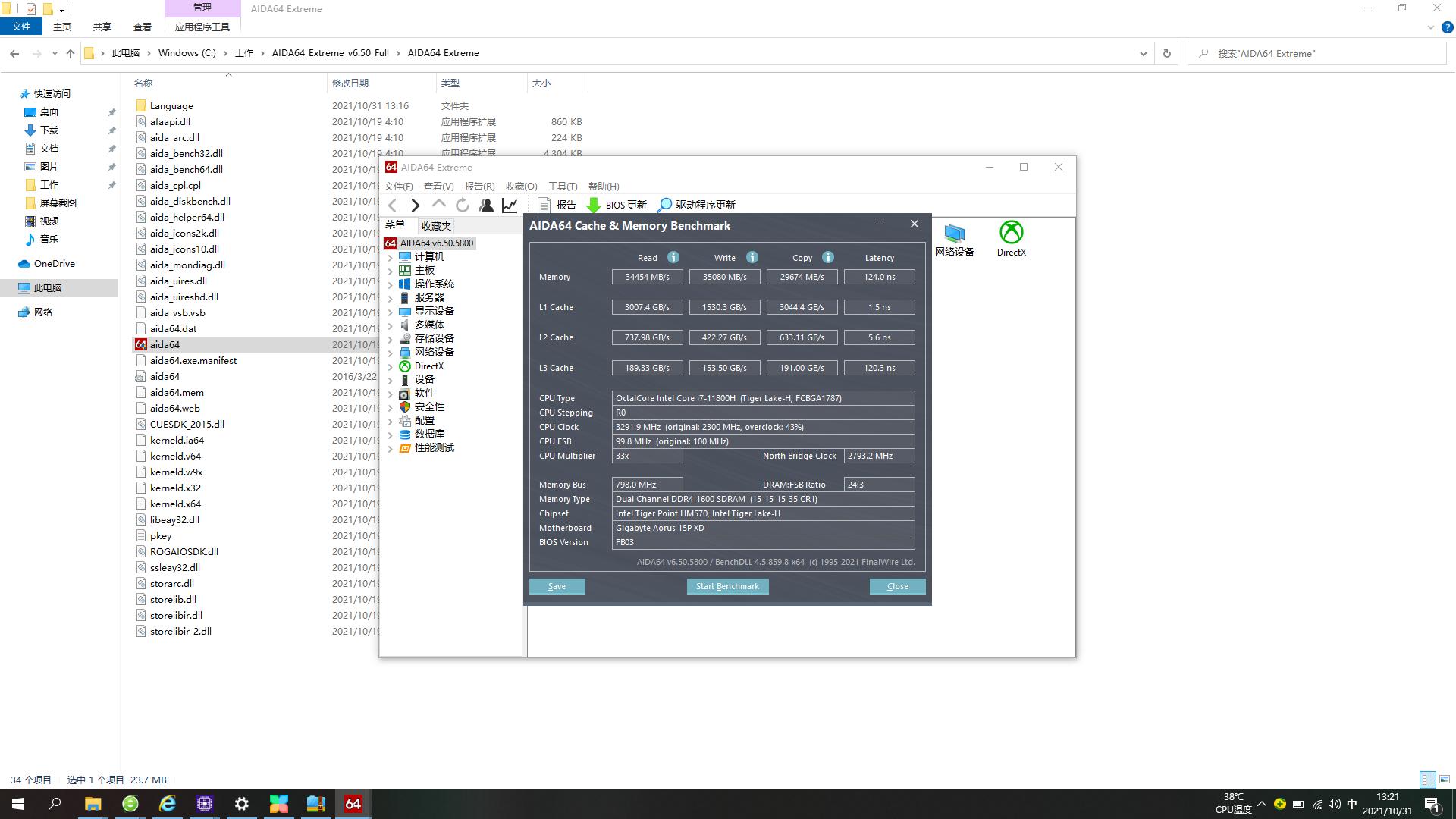Switch to large icons view toggle
The height and width of the screenshot is (819, 1456).
[x=1445, y=780]
